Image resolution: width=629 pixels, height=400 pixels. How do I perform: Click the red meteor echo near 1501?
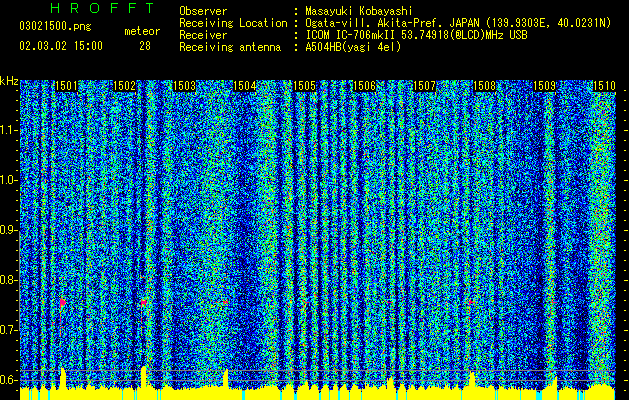coord(63,302)
